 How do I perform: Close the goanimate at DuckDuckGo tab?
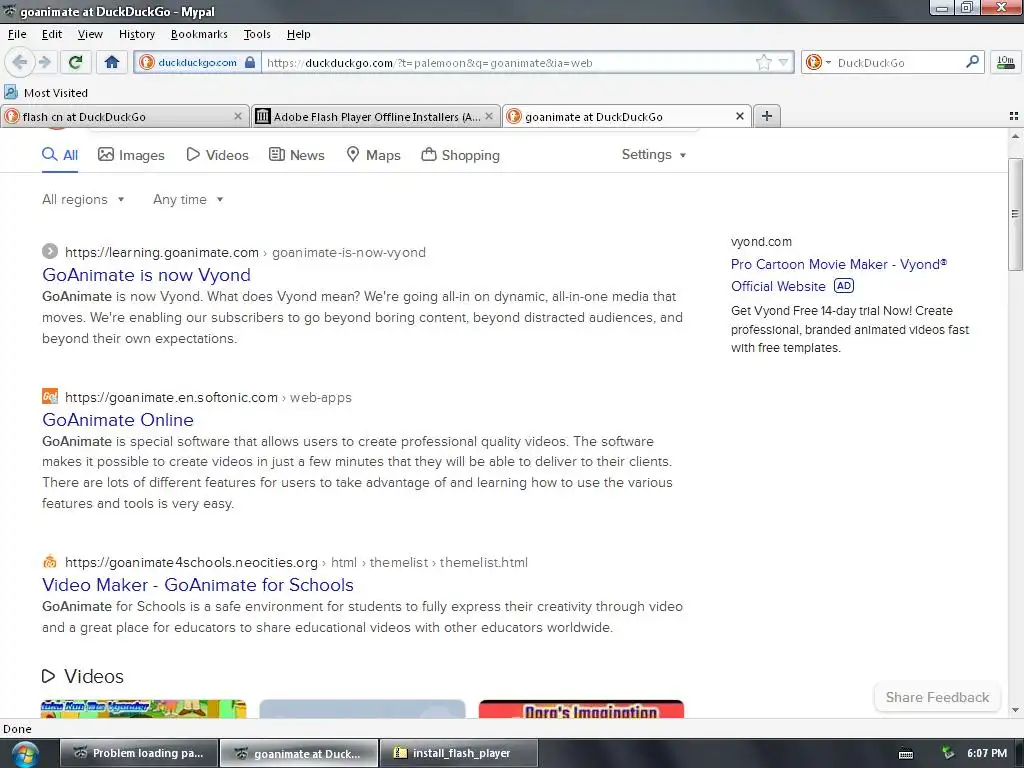[x=740, y=116]
